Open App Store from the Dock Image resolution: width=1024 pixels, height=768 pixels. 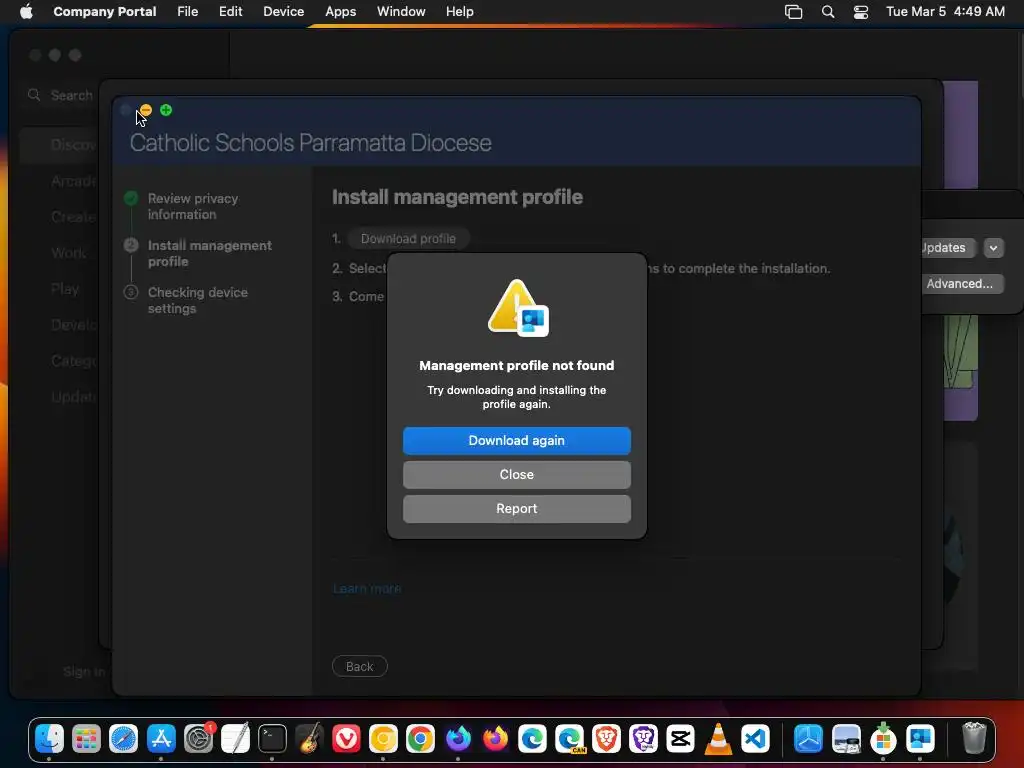[161, 739]
